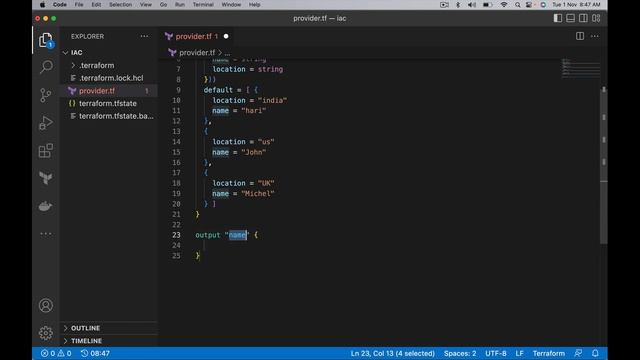Open the Help menu
Viewport: 640px width, 360px height.
point(254,4)
